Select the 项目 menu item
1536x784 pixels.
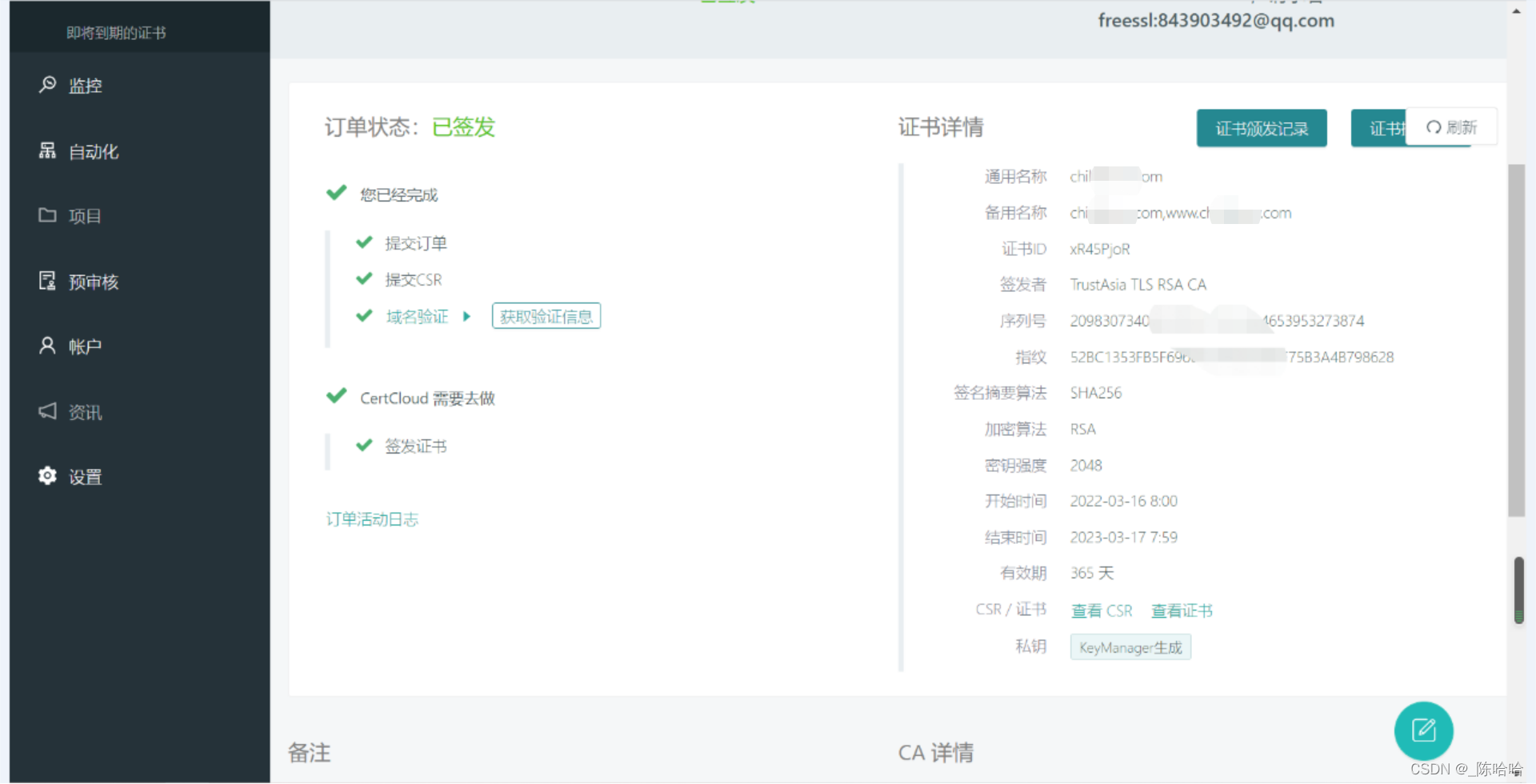pyautogui.click(x=85, y=217)
